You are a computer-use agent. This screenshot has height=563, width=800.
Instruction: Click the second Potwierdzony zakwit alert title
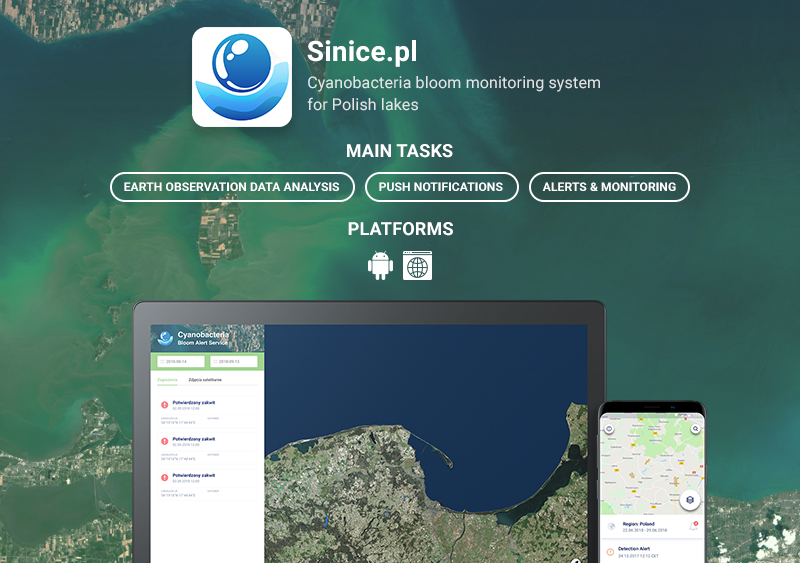click(x=194, y=439)
